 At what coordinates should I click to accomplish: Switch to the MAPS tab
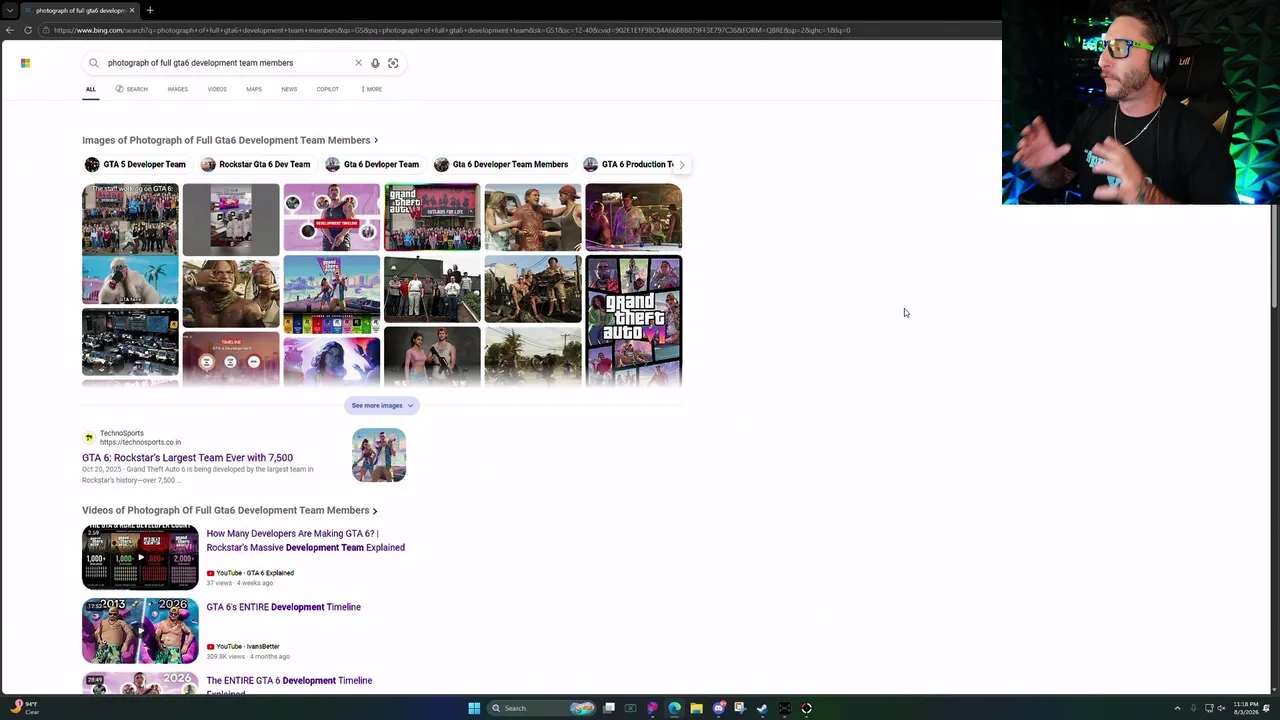(254, 89)
